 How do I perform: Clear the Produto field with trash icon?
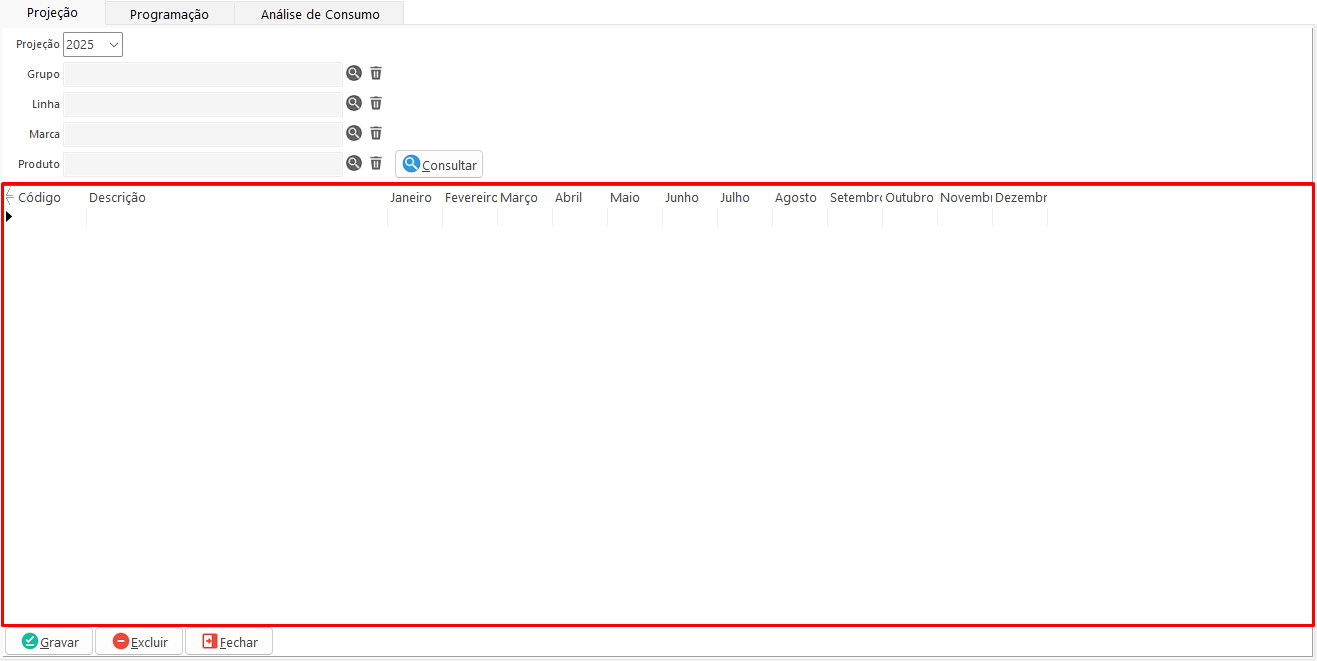376,163
